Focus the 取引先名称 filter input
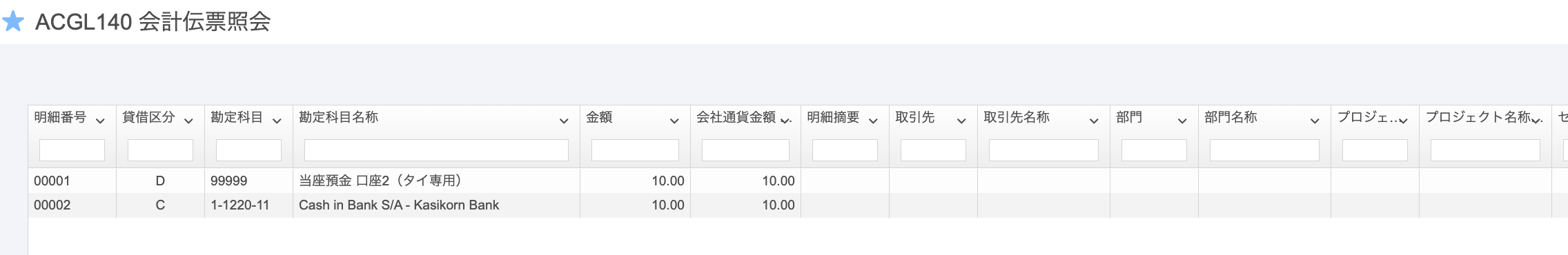This screenshot has width=1568, height=255. click(x=1043, y=150)
